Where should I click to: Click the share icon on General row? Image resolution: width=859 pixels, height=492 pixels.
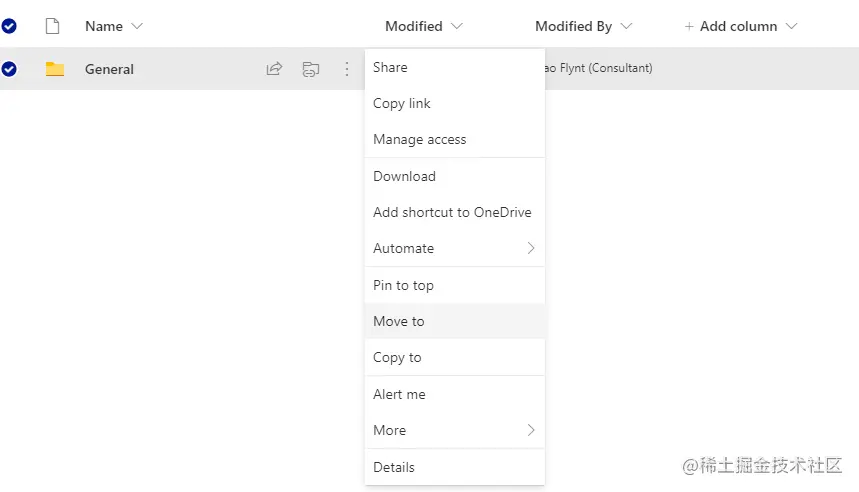pos(274,69)
